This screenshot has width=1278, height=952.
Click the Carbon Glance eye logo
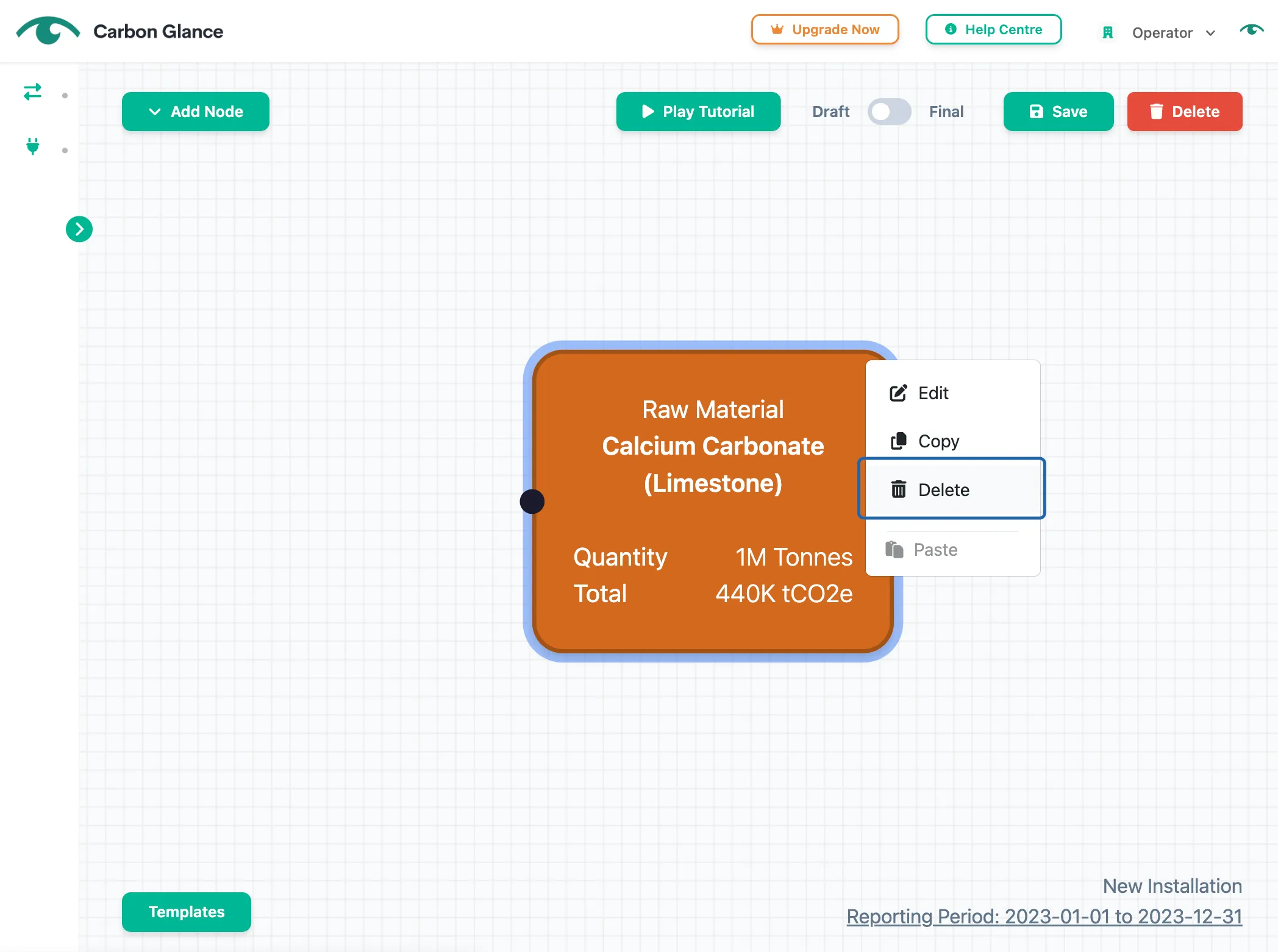(48, 30)
